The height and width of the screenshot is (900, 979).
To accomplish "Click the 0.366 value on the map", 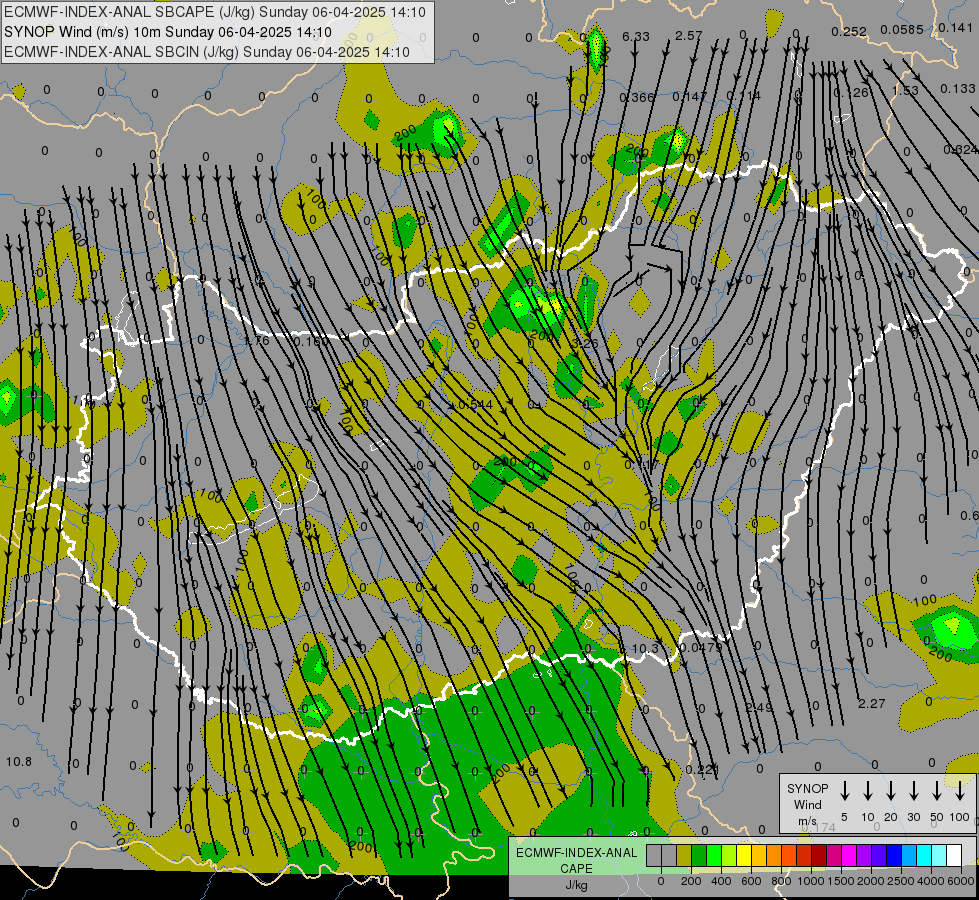I will 637,97.
